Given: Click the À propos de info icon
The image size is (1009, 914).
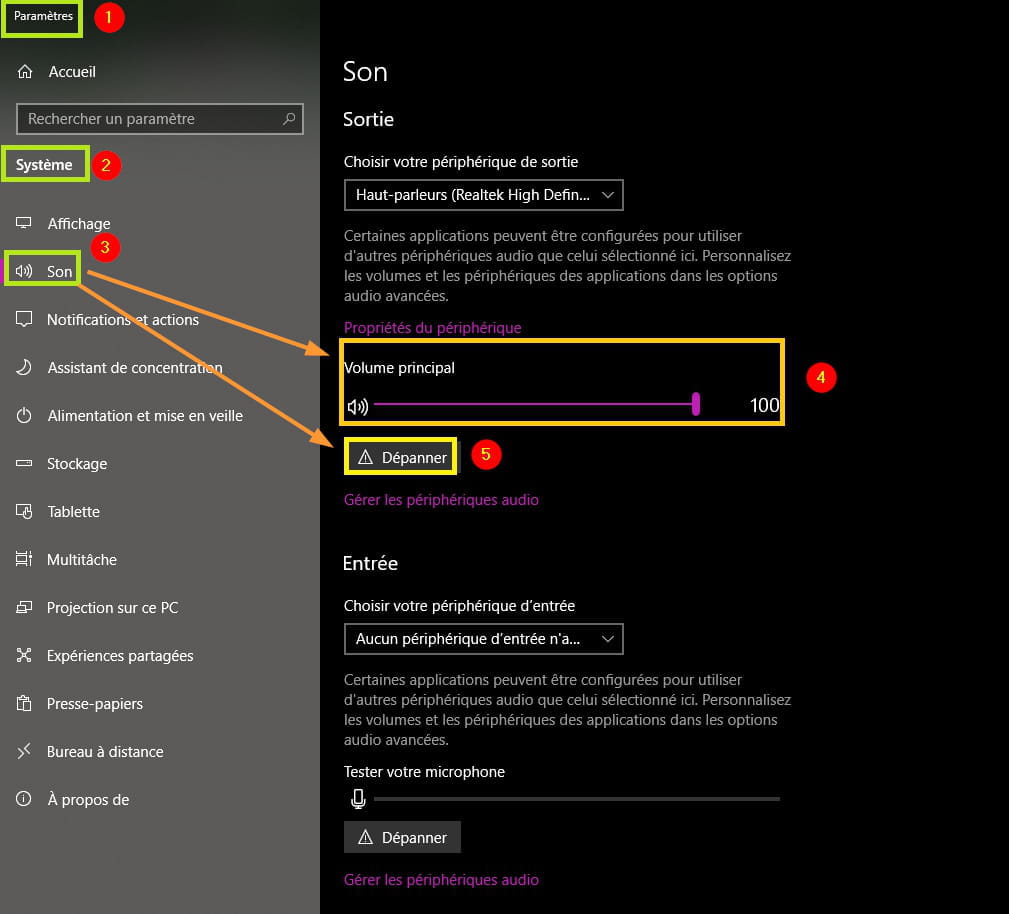Looking at the screenshot, I should (24, 799).
